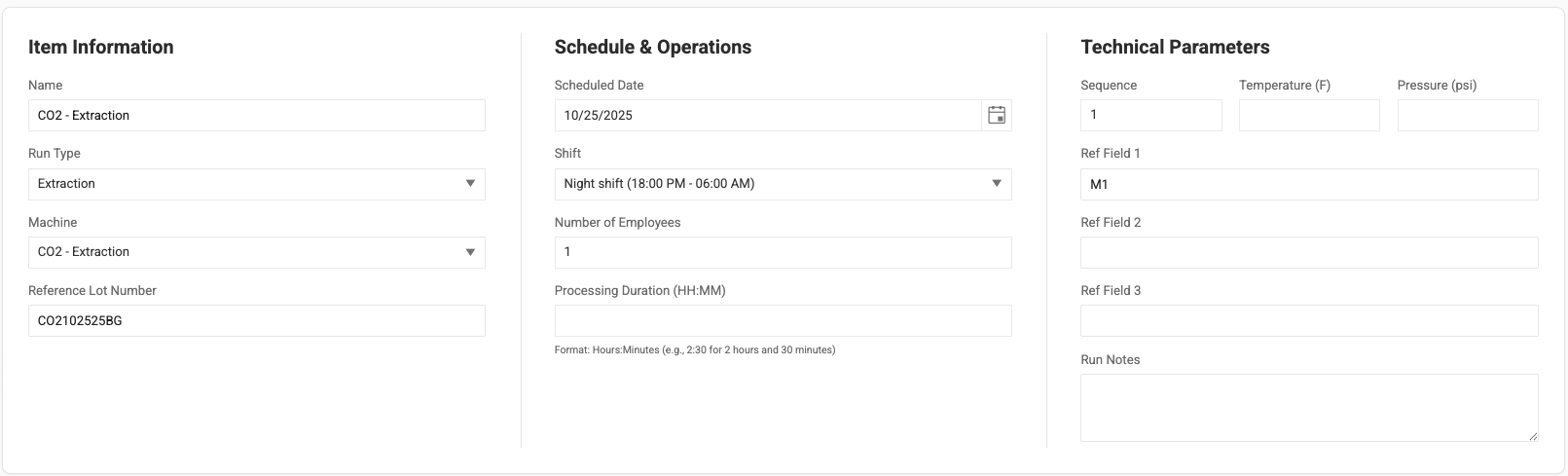Click the Scheduled Date text field
This screenshot has height=476, width=1568.
[767, 115]
